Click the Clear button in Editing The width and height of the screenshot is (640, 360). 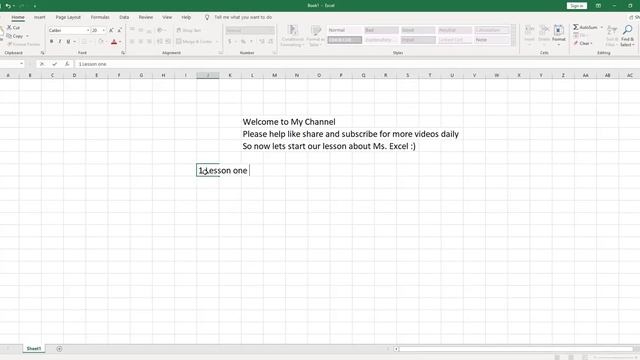tap(584, 43)
